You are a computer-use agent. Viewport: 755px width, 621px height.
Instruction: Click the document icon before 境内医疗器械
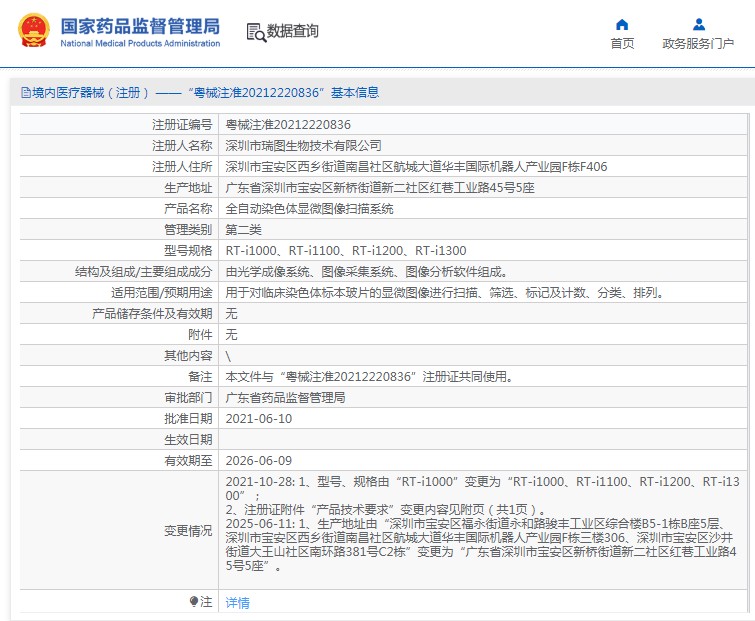point(26,92)
